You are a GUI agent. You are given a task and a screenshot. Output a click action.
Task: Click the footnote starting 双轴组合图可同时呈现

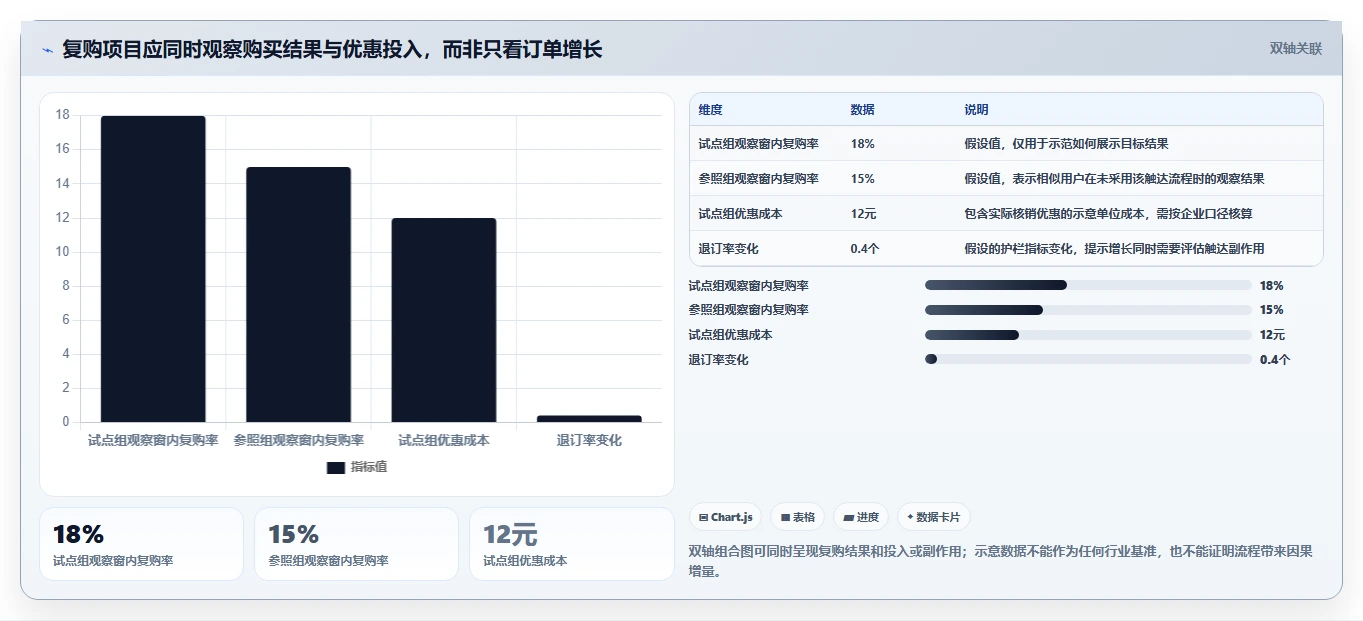click(x=1000, y=561)
